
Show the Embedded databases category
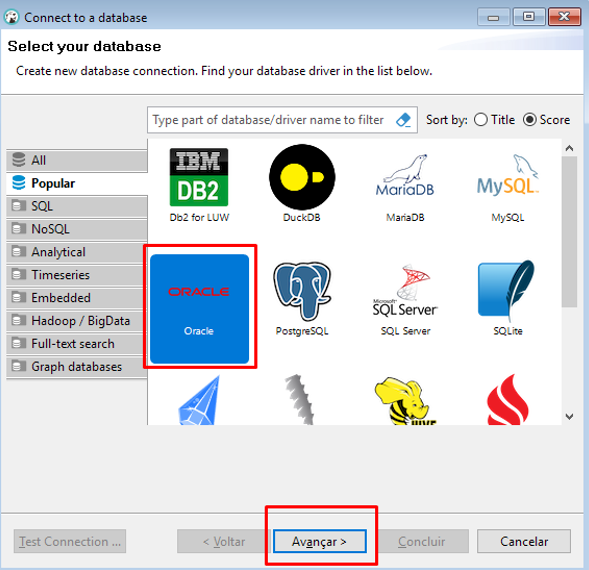click(77, 298)
